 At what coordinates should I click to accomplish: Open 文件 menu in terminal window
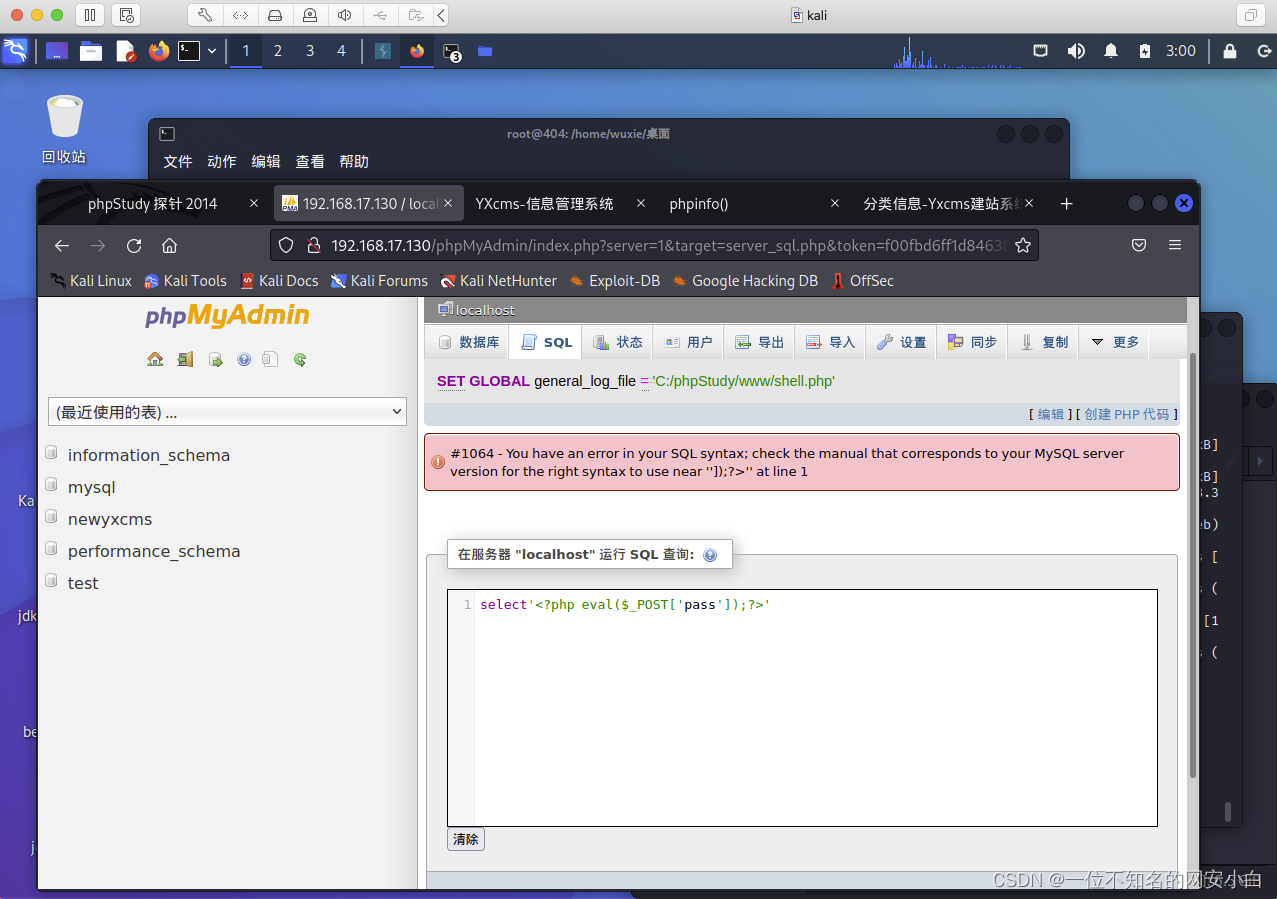click(178, 161)
